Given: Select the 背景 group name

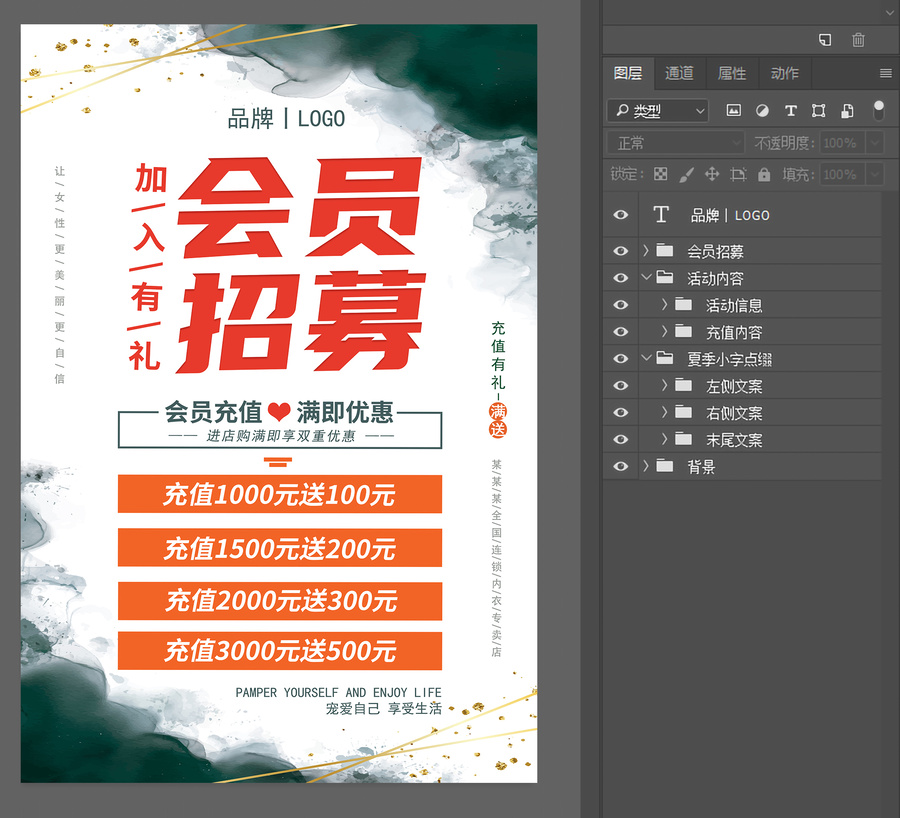Looking at the screenshot, I should pyautogui.click(x=701, y=466).
